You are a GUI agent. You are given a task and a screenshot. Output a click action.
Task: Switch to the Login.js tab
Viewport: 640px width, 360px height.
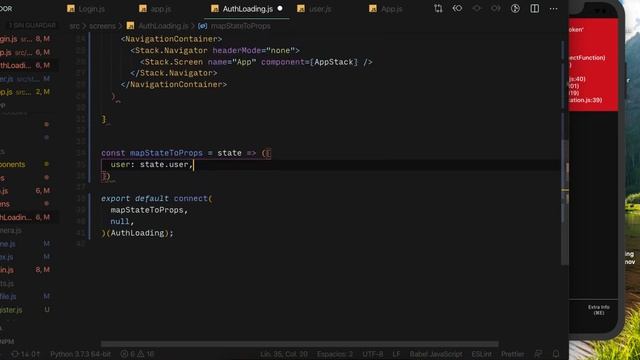tap(86, 9)
